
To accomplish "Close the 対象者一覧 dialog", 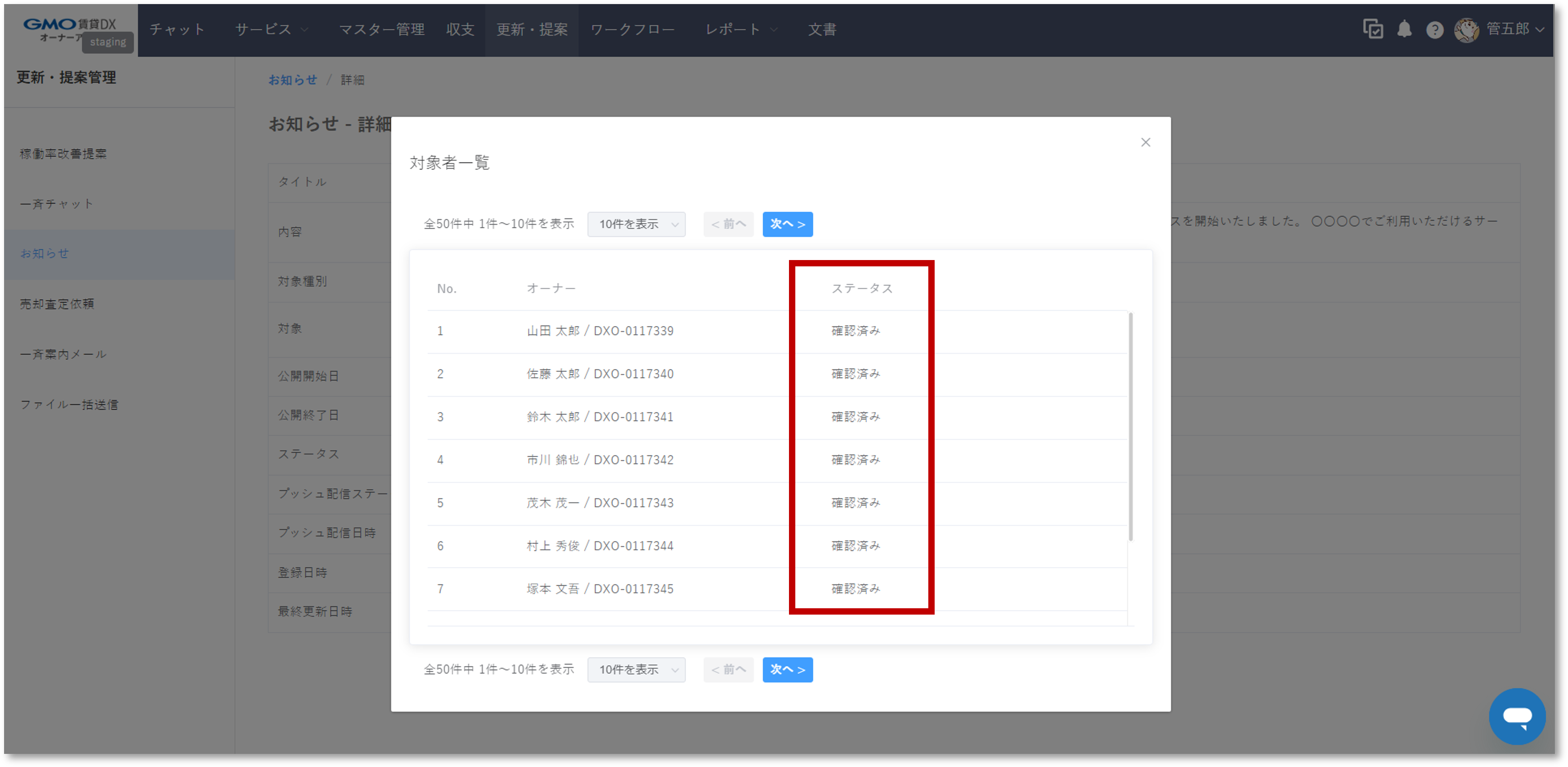I will pyautogui.click(x=1145, y=142).
